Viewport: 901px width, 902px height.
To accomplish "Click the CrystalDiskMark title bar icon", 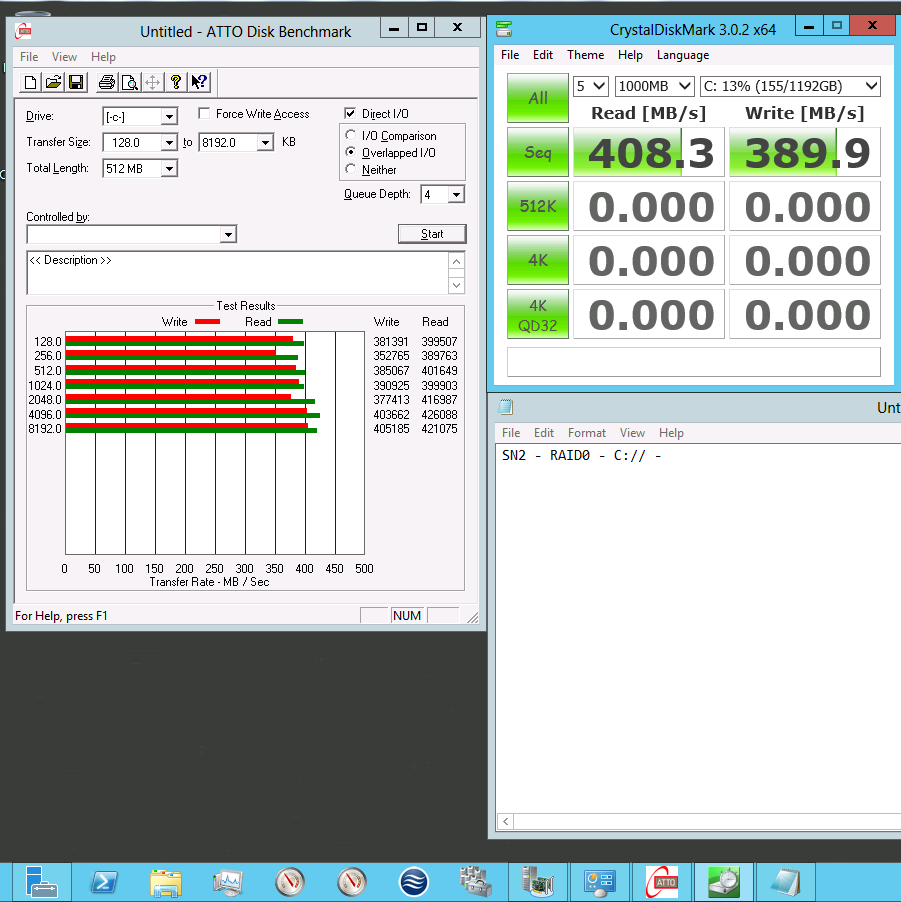I will pos(504,29).
